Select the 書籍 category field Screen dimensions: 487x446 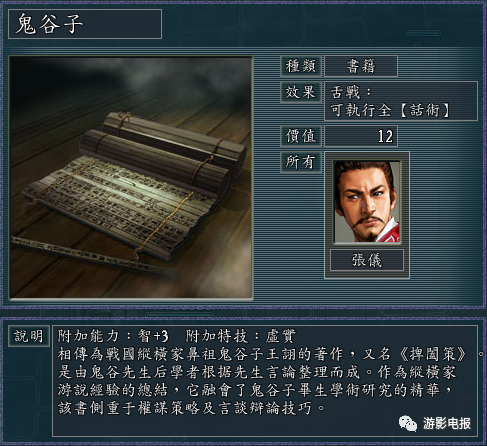361,66
